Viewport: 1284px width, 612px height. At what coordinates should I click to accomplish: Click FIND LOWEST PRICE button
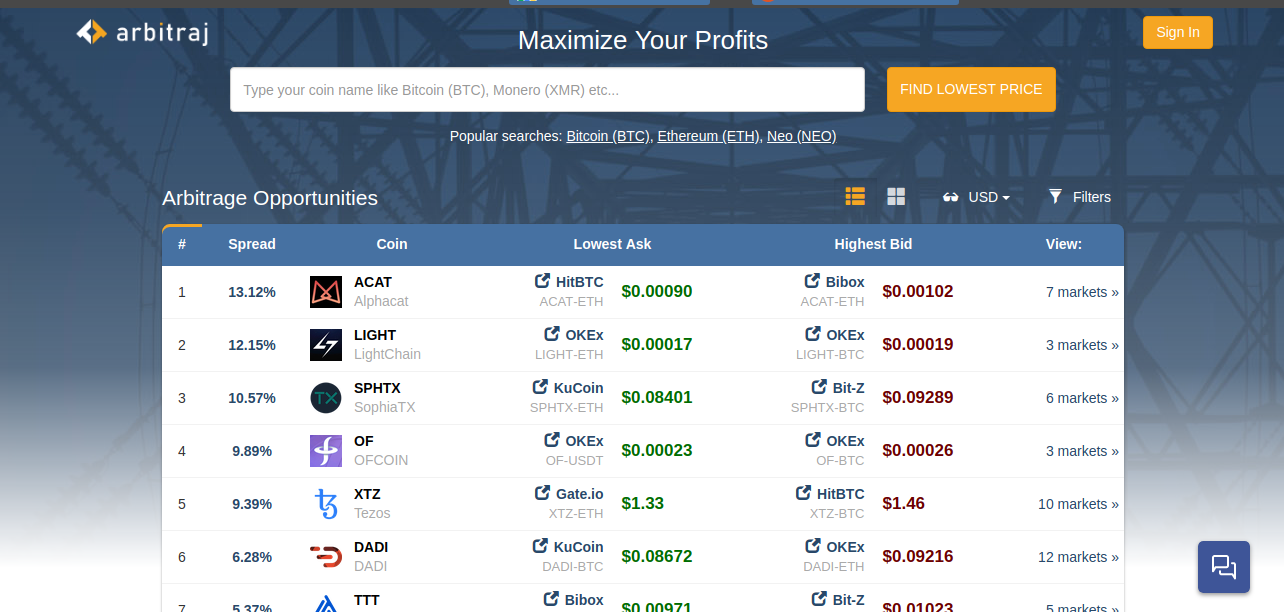click(971, 89)
